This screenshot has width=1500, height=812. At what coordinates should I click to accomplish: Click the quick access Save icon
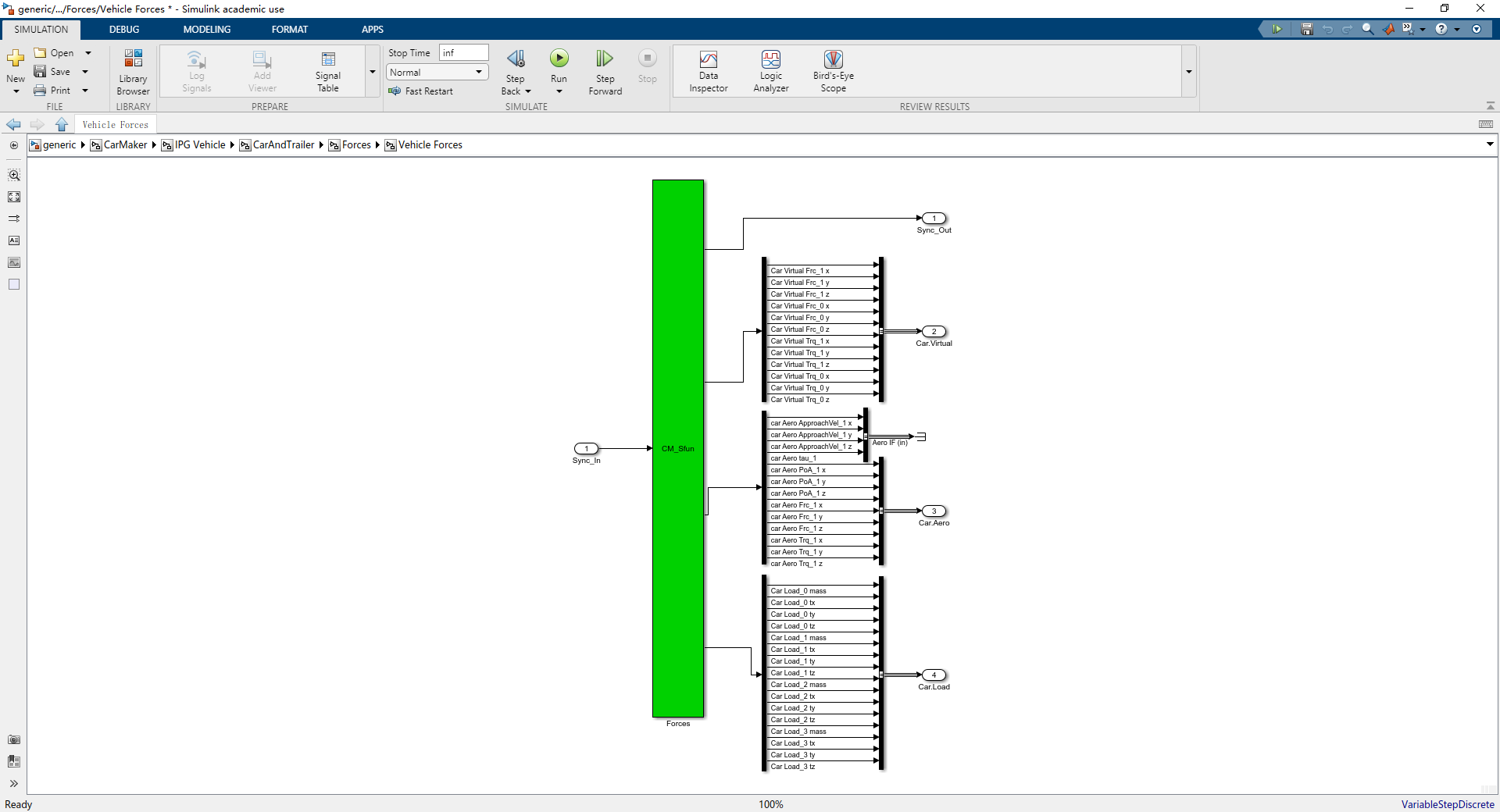1306,29
